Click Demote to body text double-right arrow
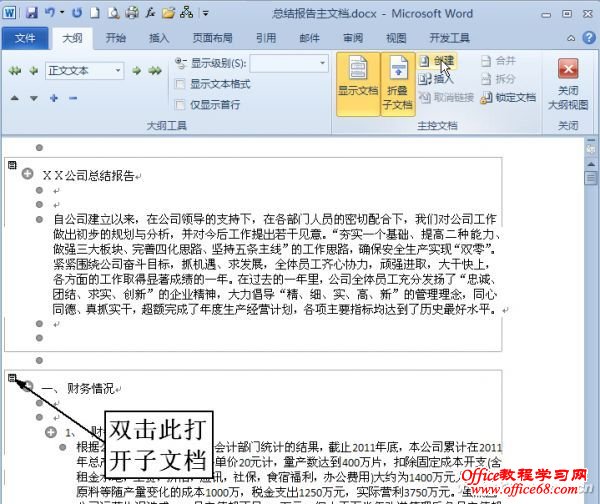Viewport: 600px width, 504px height. click(155, 71)
